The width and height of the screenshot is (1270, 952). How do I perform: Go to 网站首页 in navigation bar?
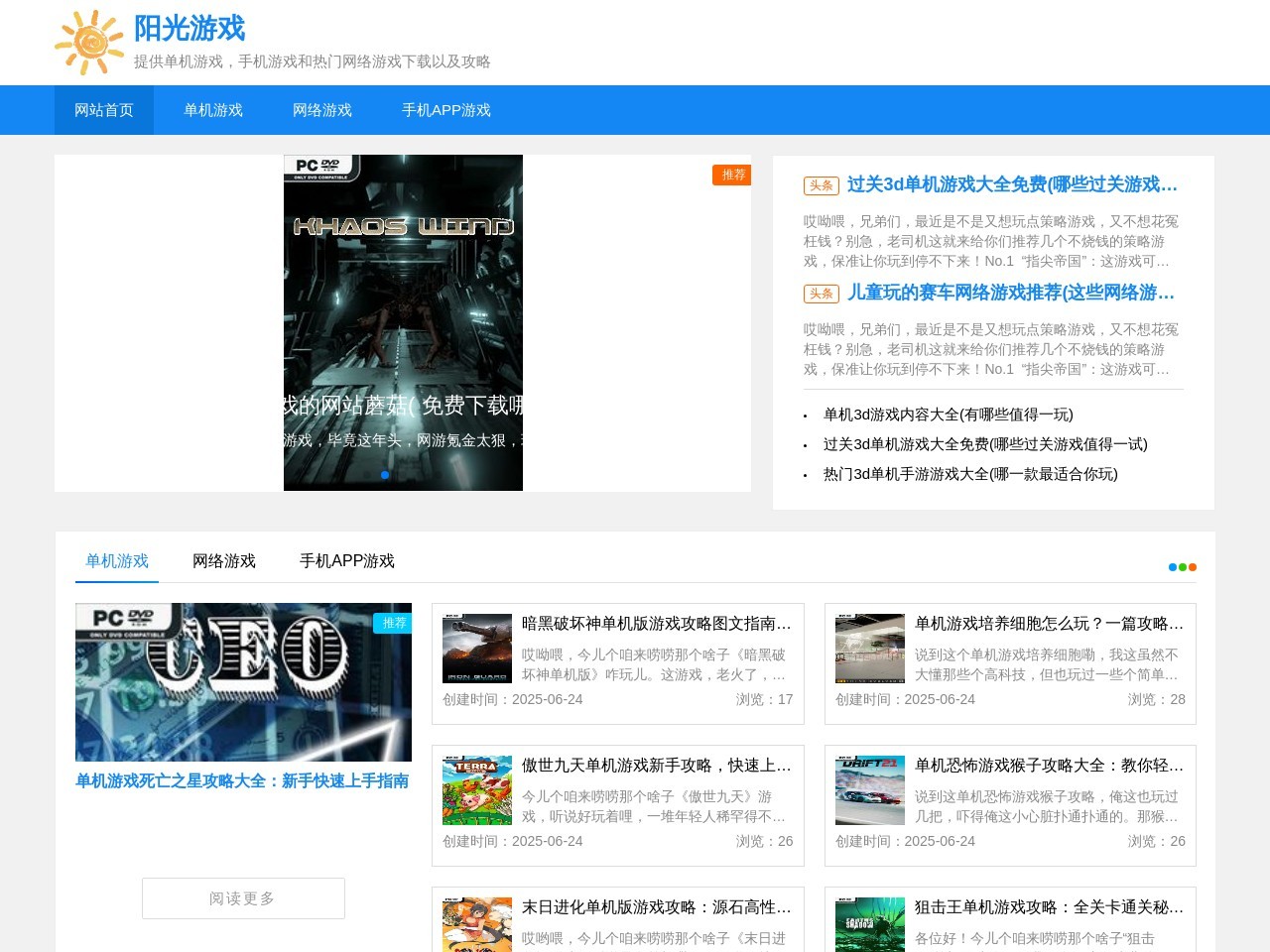[x=104, y=110]
